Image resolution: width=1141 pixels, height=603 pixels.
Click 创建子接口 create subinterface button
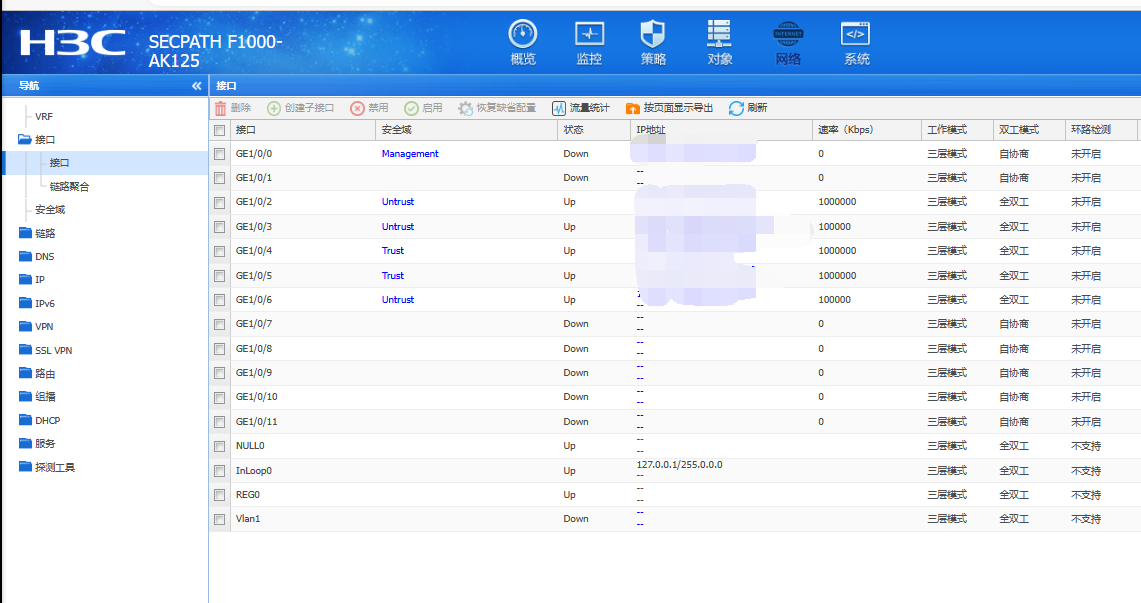[301, 108]
